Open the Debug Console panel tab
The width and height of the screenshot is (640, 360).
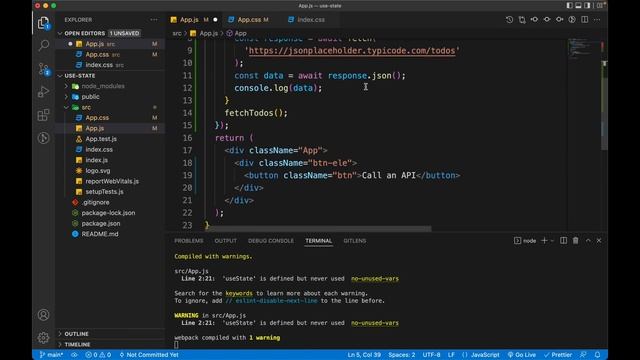click(271, 241)
